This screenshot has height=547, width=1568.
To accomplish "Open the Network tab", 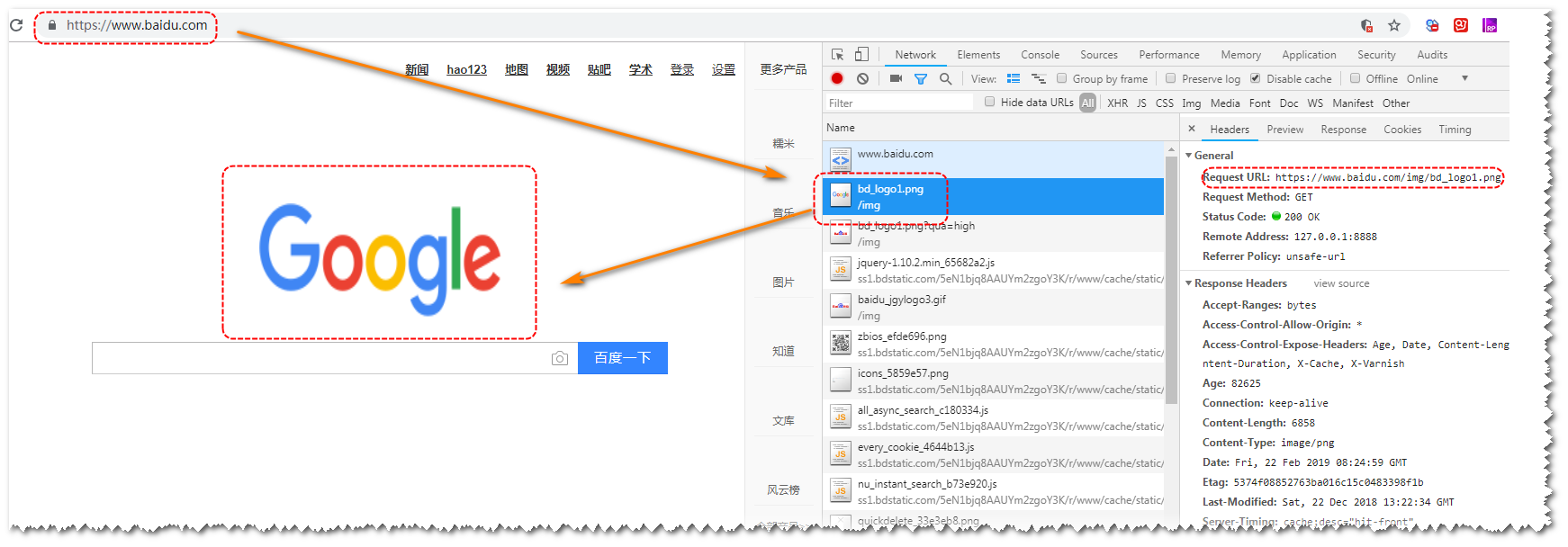I will (x=915, y=55).
